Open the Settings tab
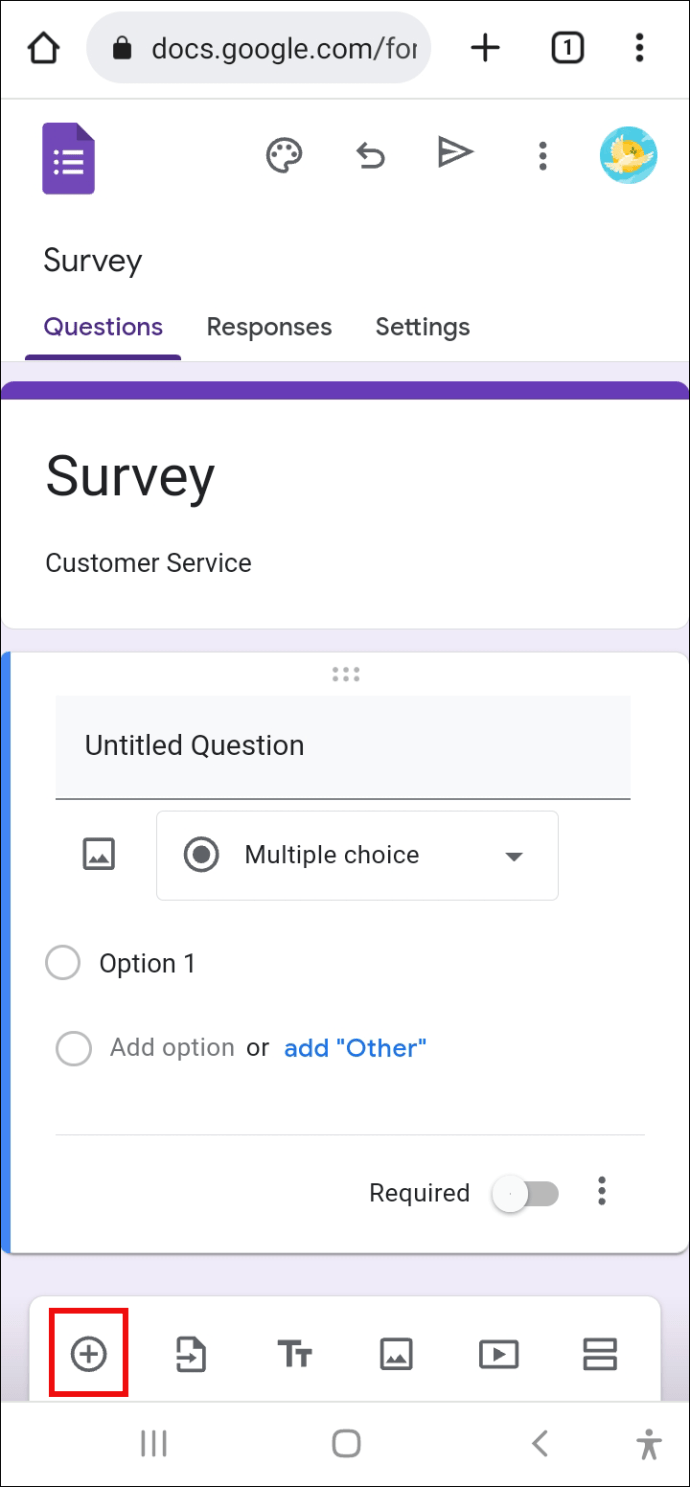The image size is (690, 1487). pyautogui.click(x=422, y=327)
